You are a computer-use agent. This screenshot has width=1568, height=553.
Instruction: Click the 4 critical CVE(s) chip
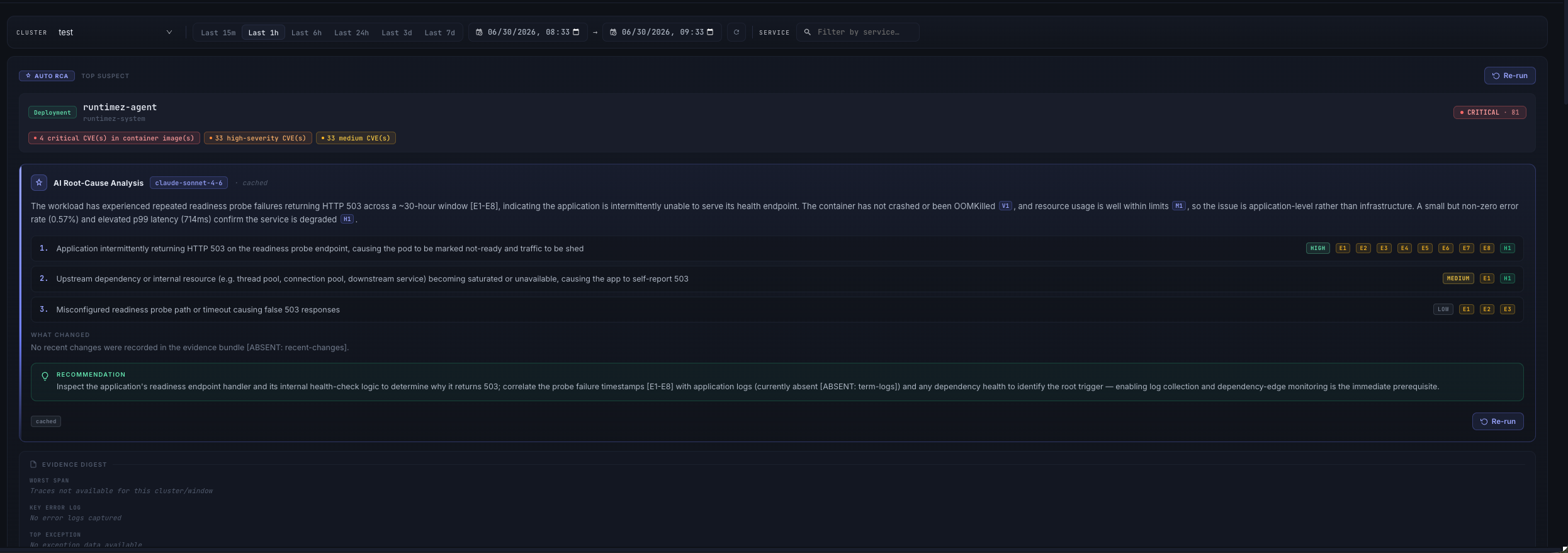[x=114, y=138]
